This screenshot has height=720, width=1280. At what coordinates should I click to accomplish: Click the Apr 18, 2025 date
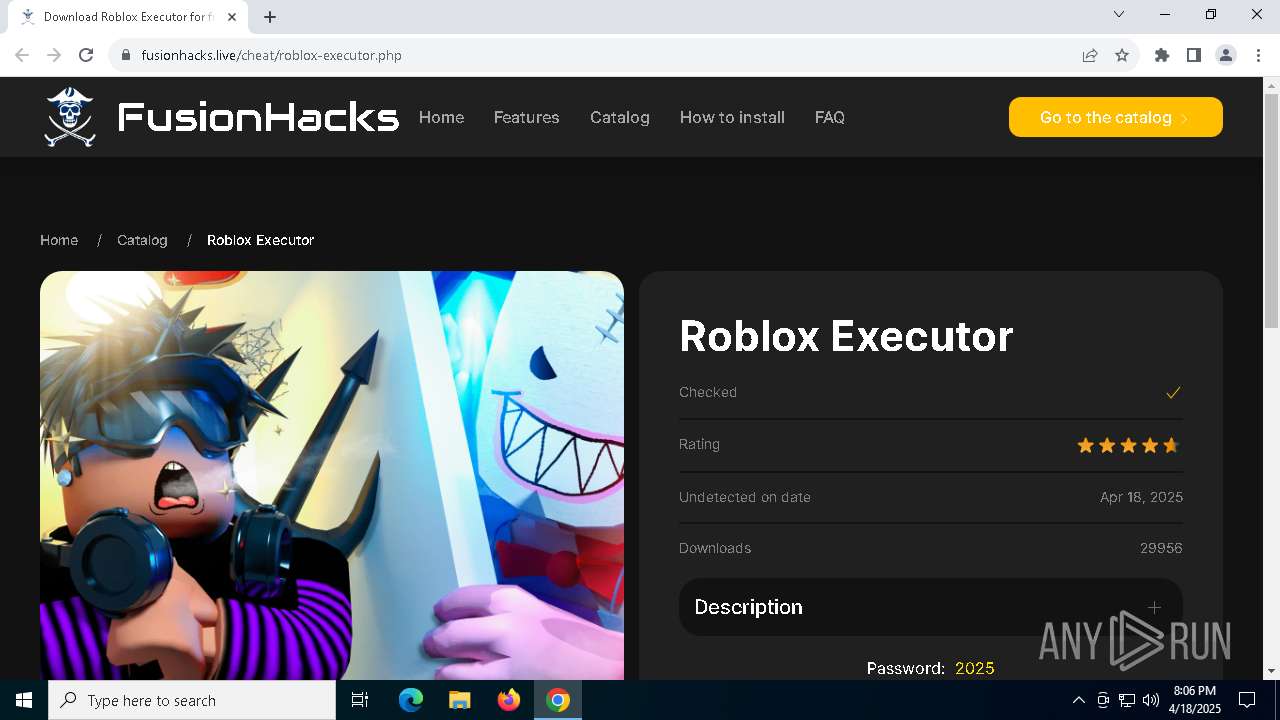click(1141, 497)
